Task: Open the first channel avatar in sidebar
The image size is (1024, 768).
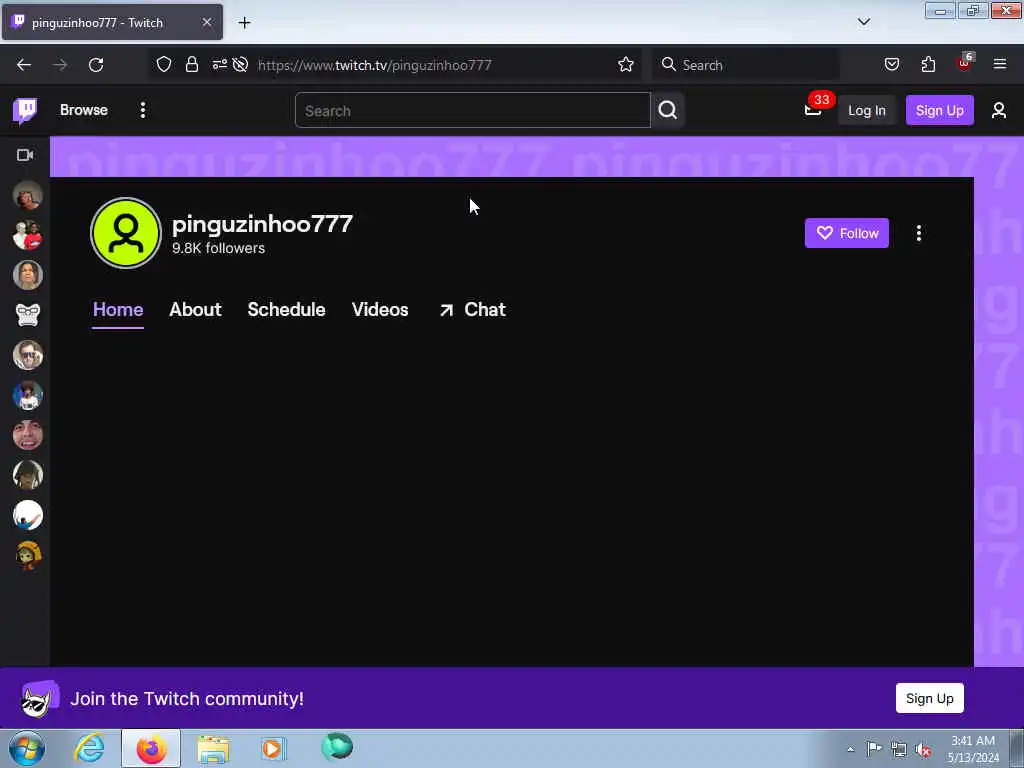Action: 27,195
